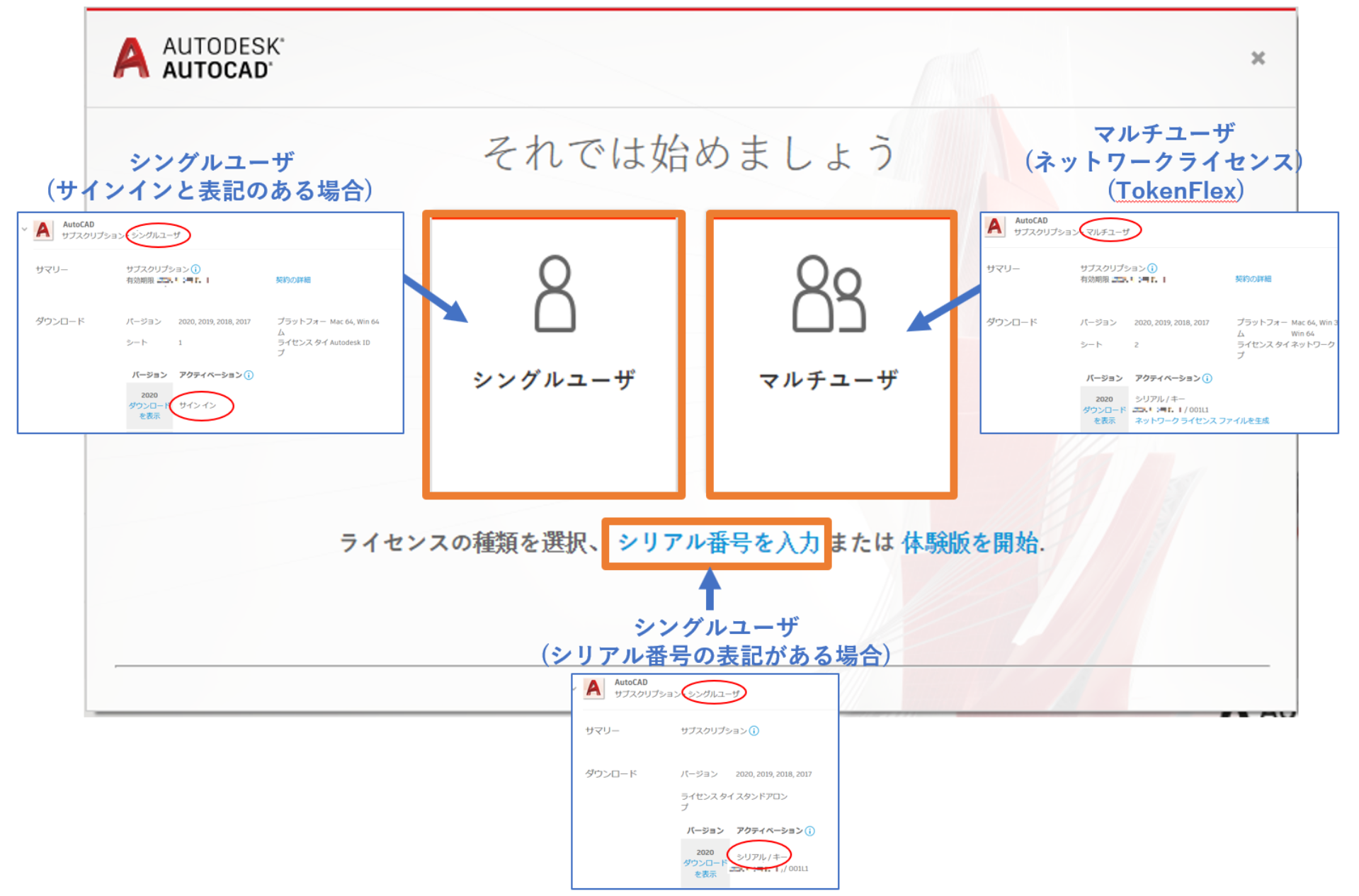Click the Autodesk AutoCAD logo in the dialog header
1359x896 pixels.
[x=199, y=58]
